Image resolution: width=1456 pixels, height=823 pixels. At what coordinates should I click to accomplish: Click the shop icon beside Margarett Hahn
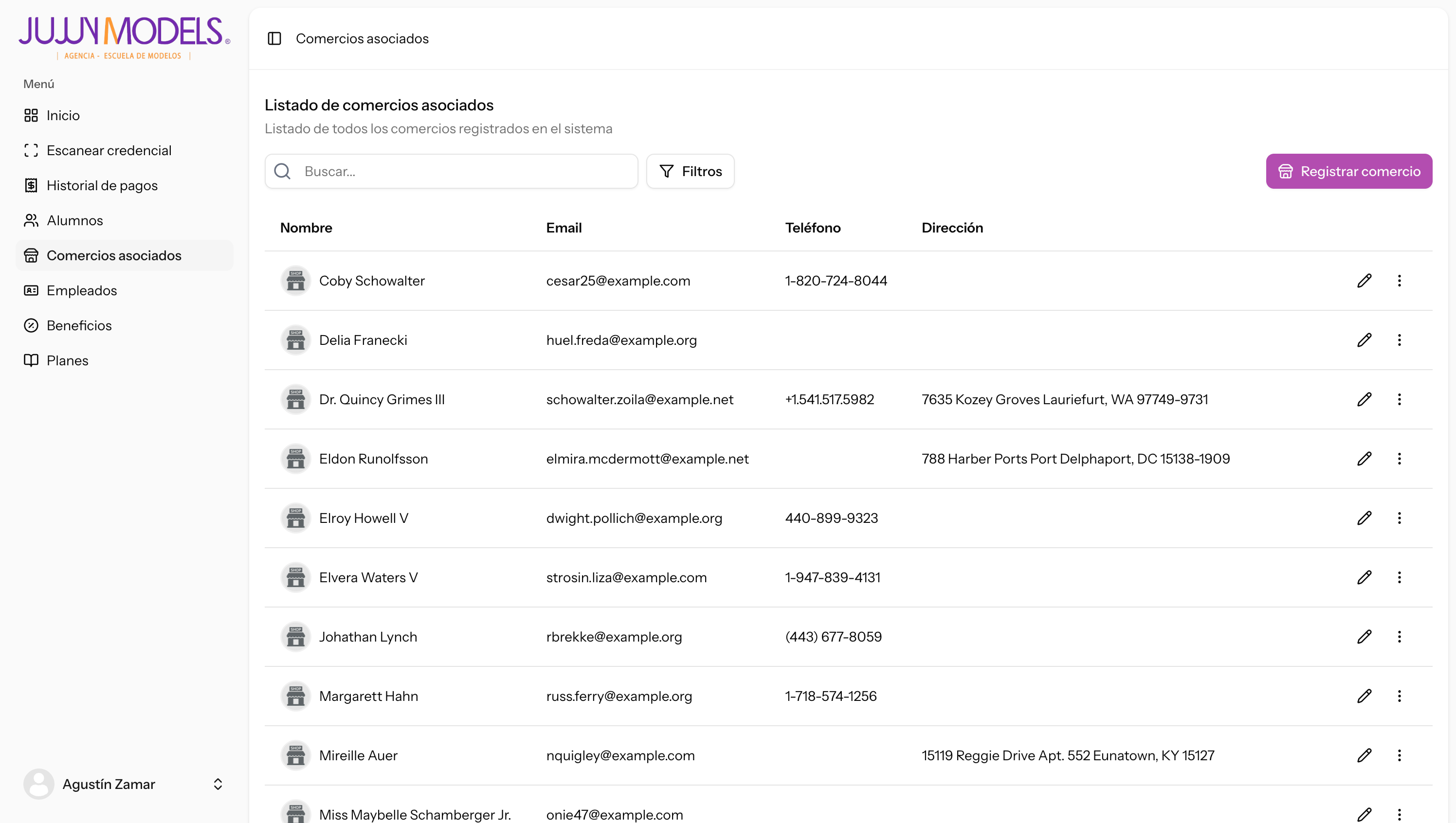pos(296,697)
